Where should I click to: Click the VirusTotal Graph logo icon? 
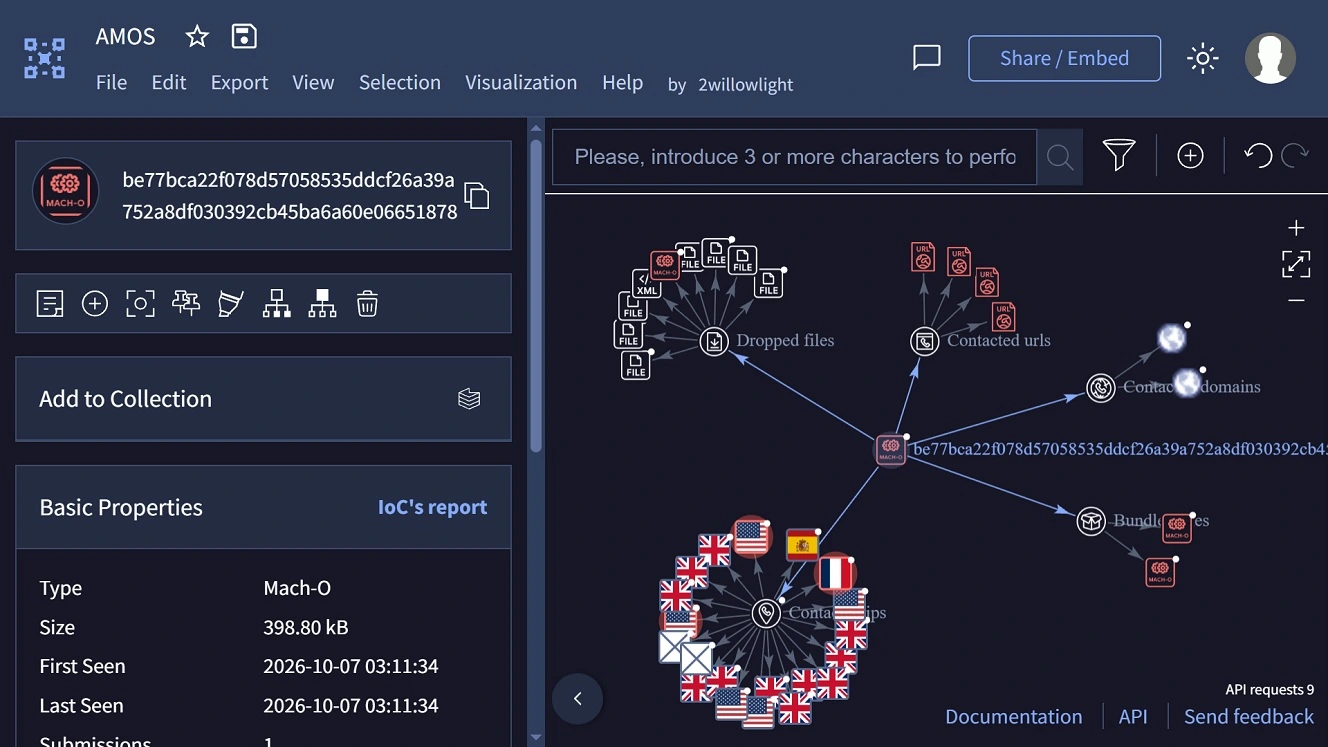[44, 58]
